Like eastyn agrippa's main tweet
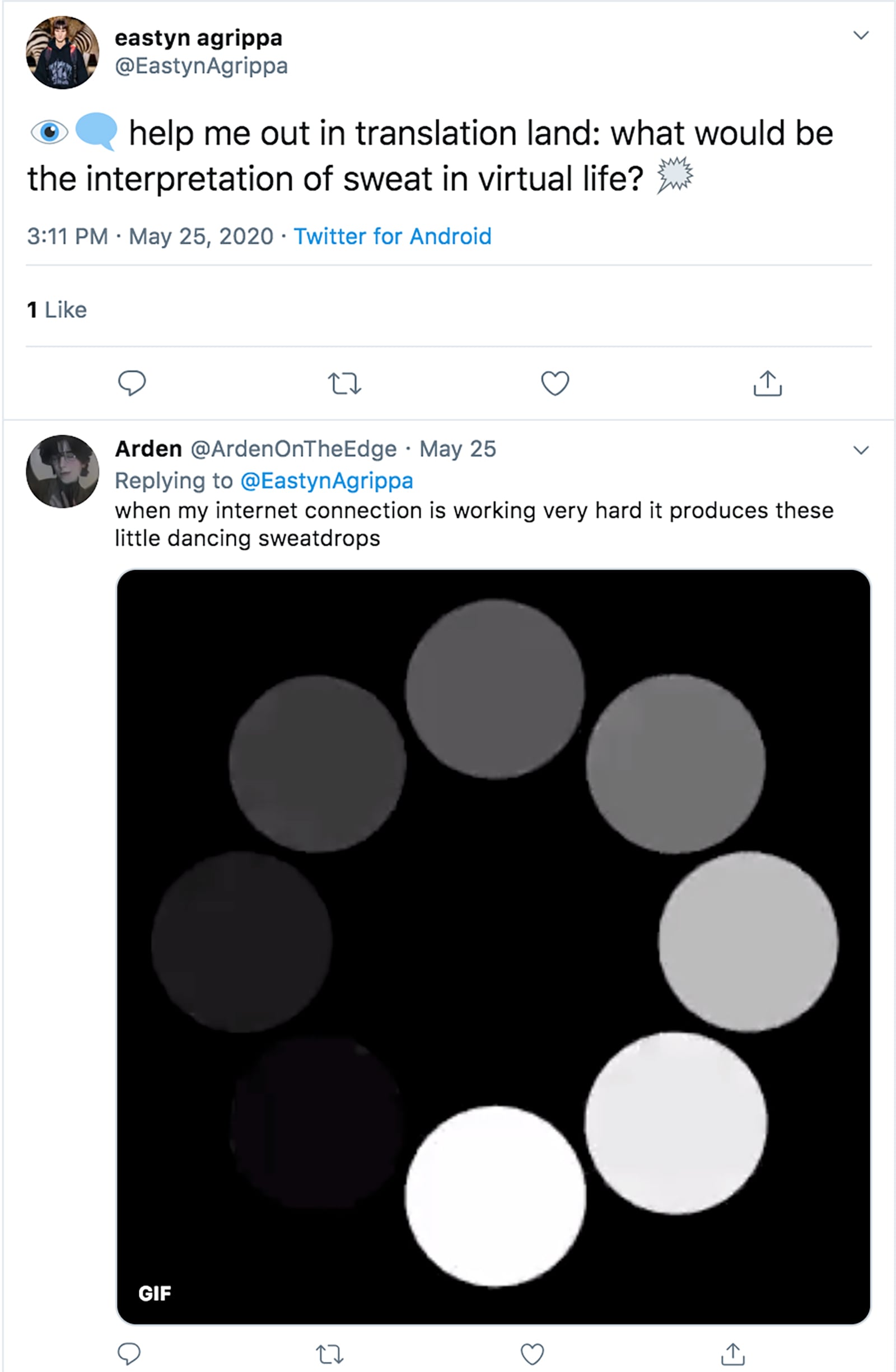896x1372 pixels. (554, 383)
